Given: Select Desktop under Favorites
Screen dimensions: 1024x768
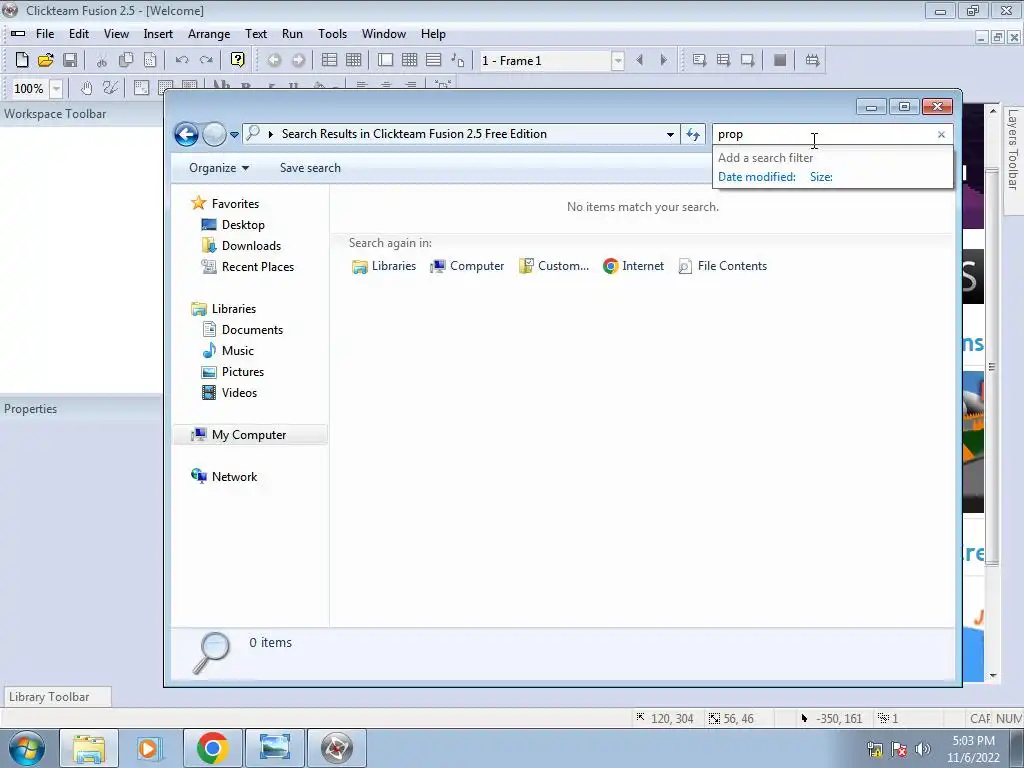Looking at the screenshot, I should tap(233, 225).
